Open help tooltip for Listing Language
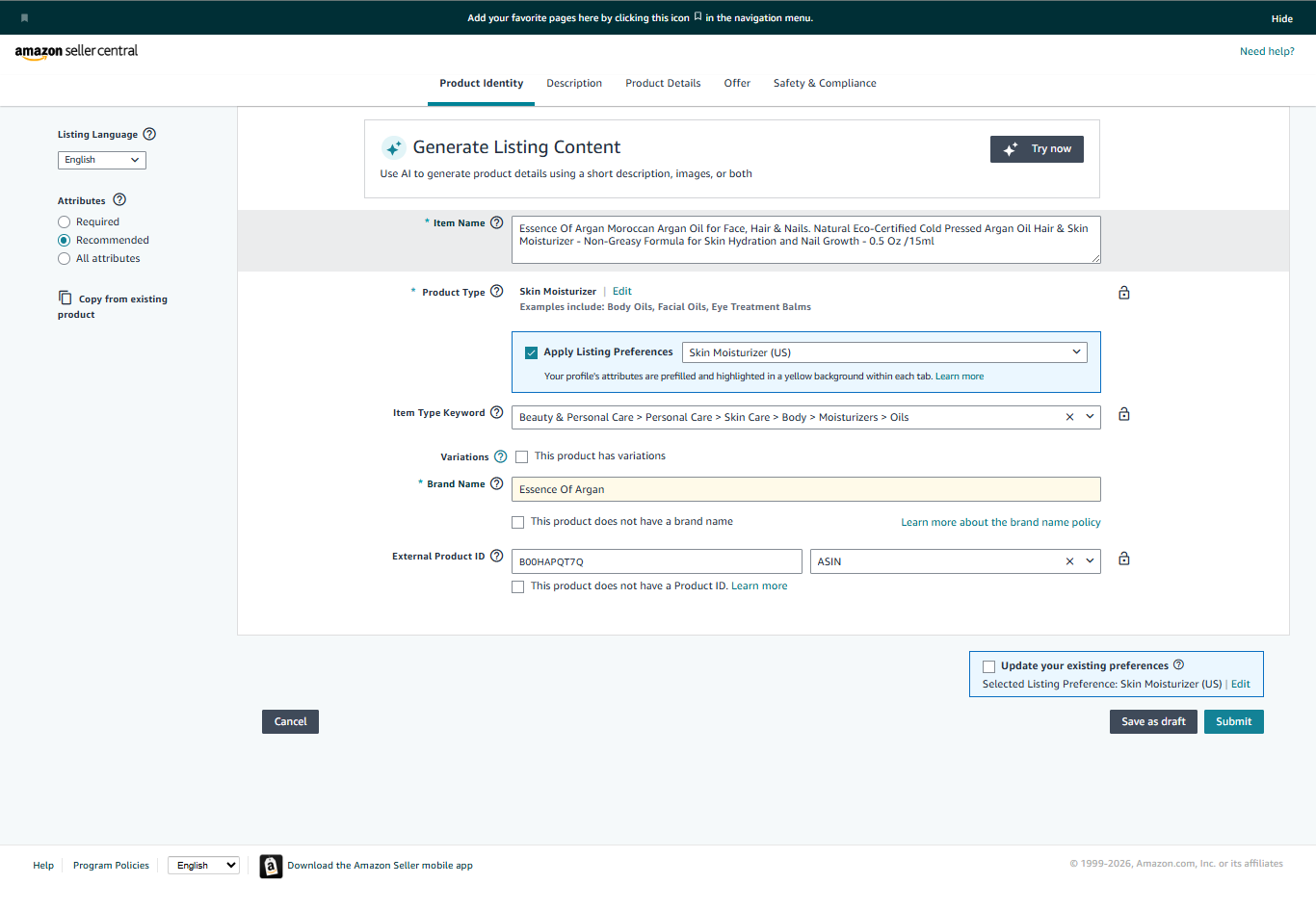The height and width of the screenshot is (910, 1316). (149, 135)
